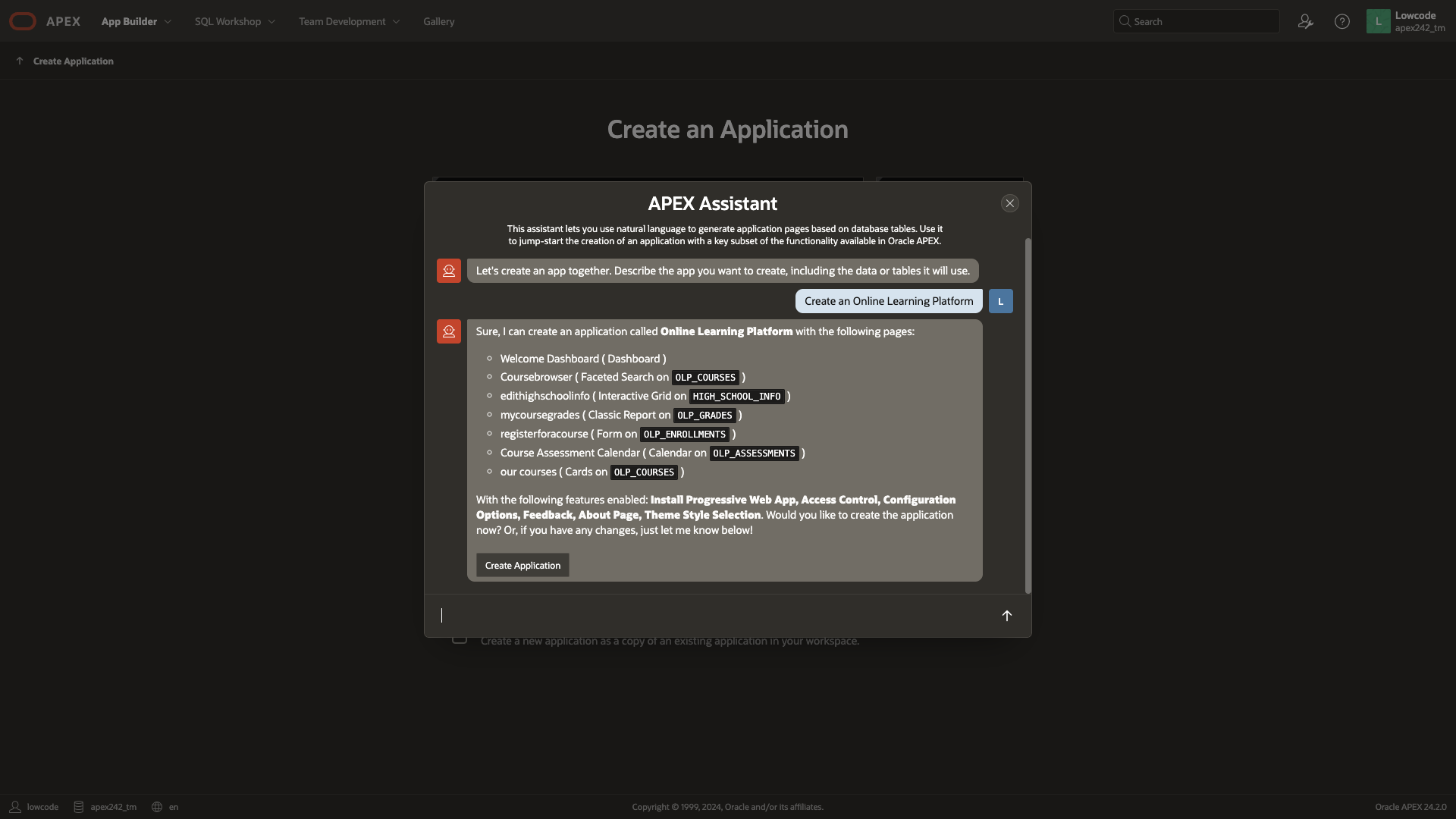Close the APEX Assistant dialog

[x=1009, y=203]
